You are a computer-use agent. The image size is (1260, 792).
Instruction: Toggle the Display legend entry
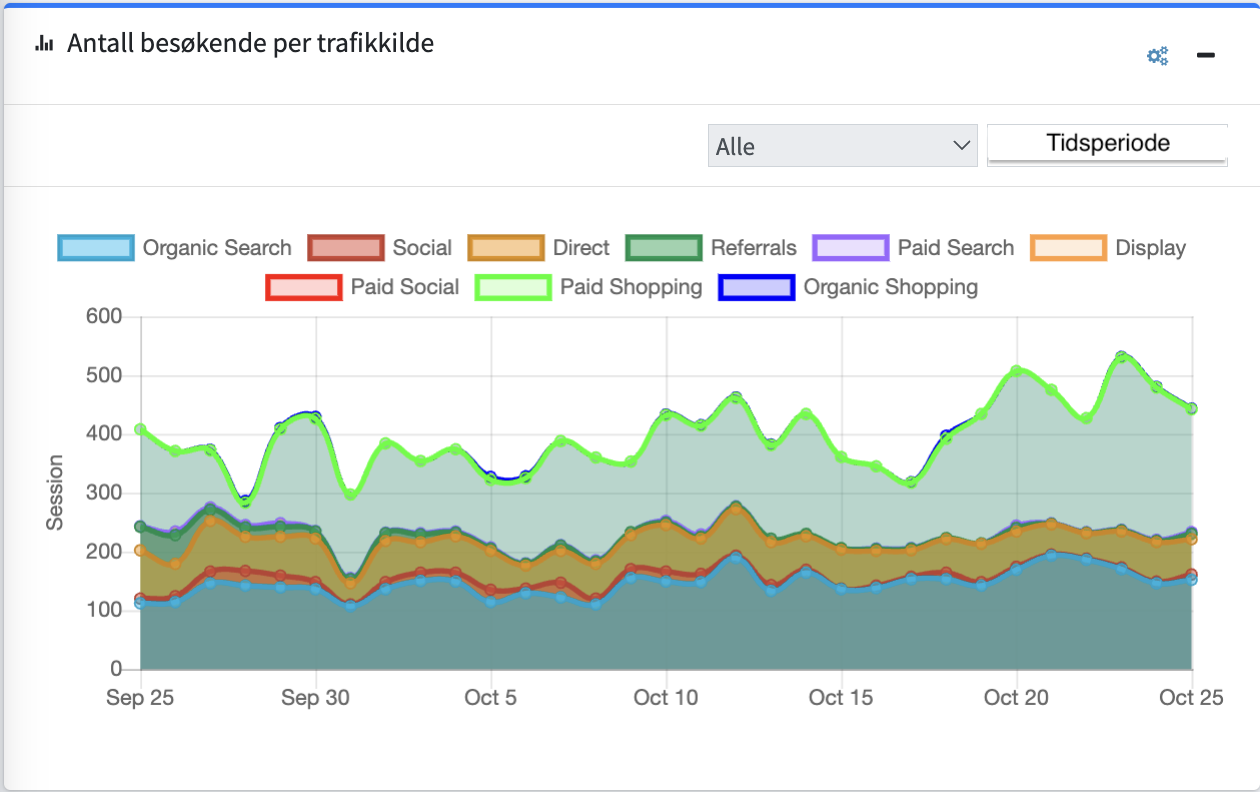pos(1150,248)
